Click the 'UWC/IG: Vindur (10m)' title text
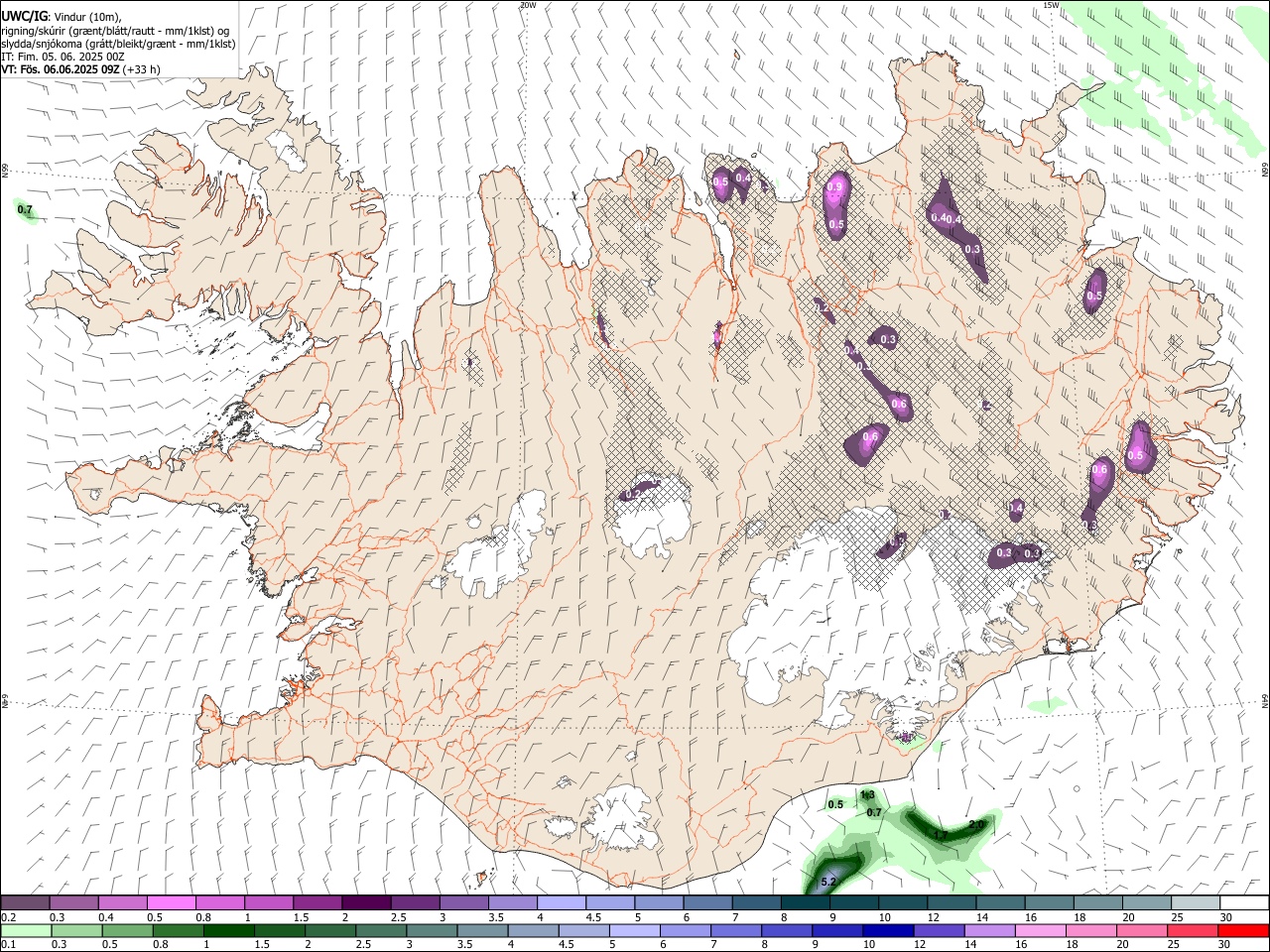This screenshot has height=952, width=1270. 62,17
